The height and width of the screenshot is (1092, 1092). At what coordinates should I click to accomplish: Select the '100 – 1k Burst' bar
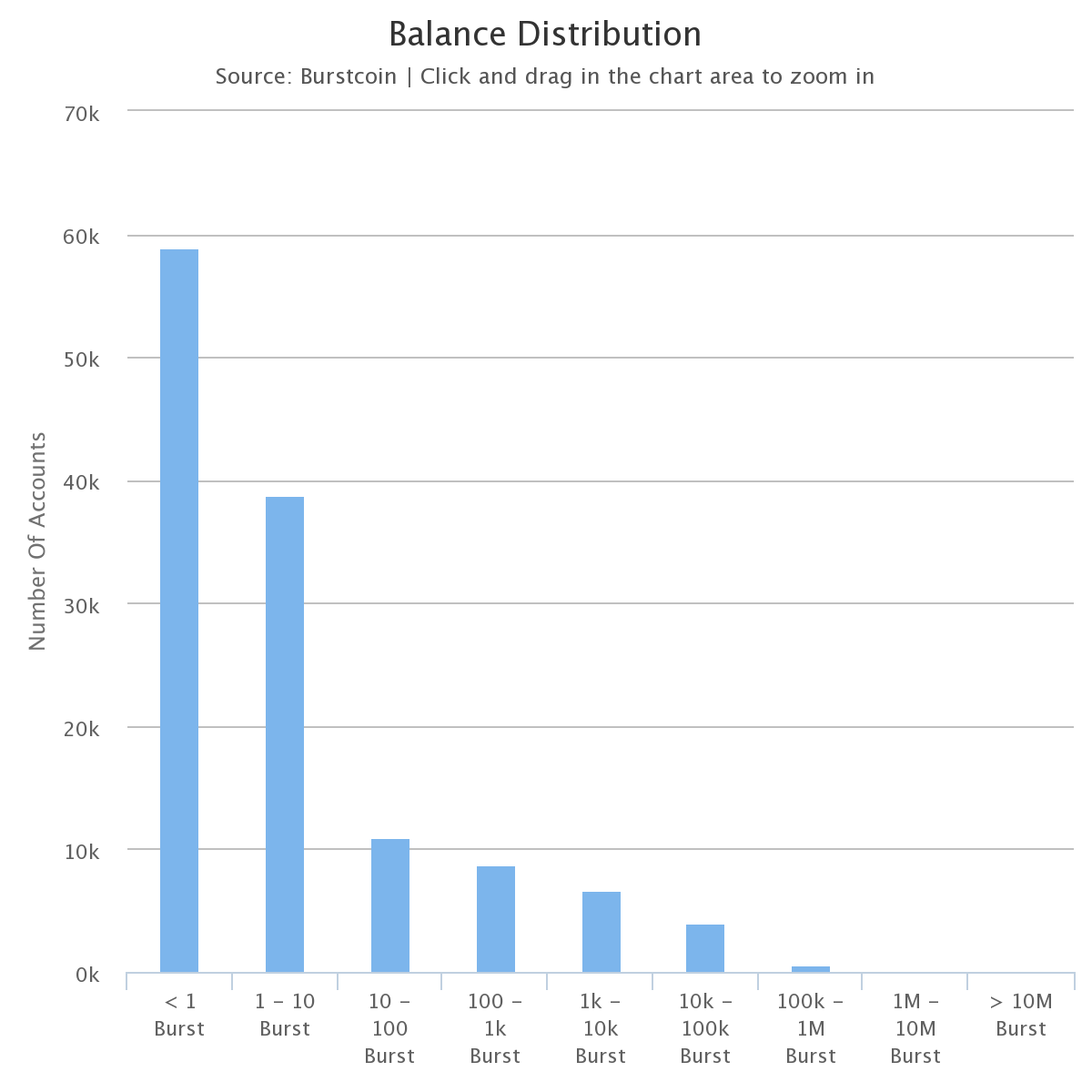496,918
